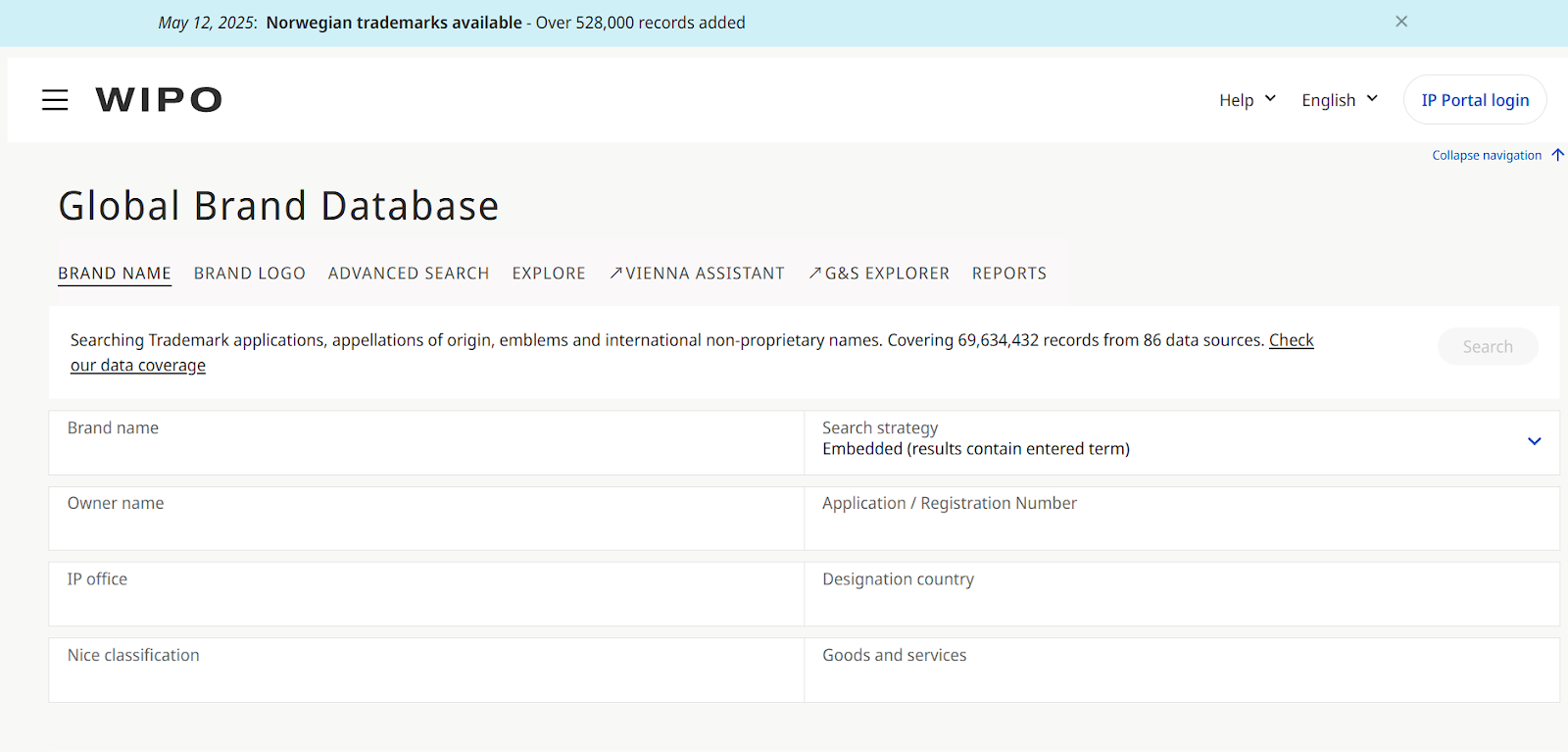Screen dimensions: 1568x752
Task: Focus the Brand name input field
Action: coord(426,442)
